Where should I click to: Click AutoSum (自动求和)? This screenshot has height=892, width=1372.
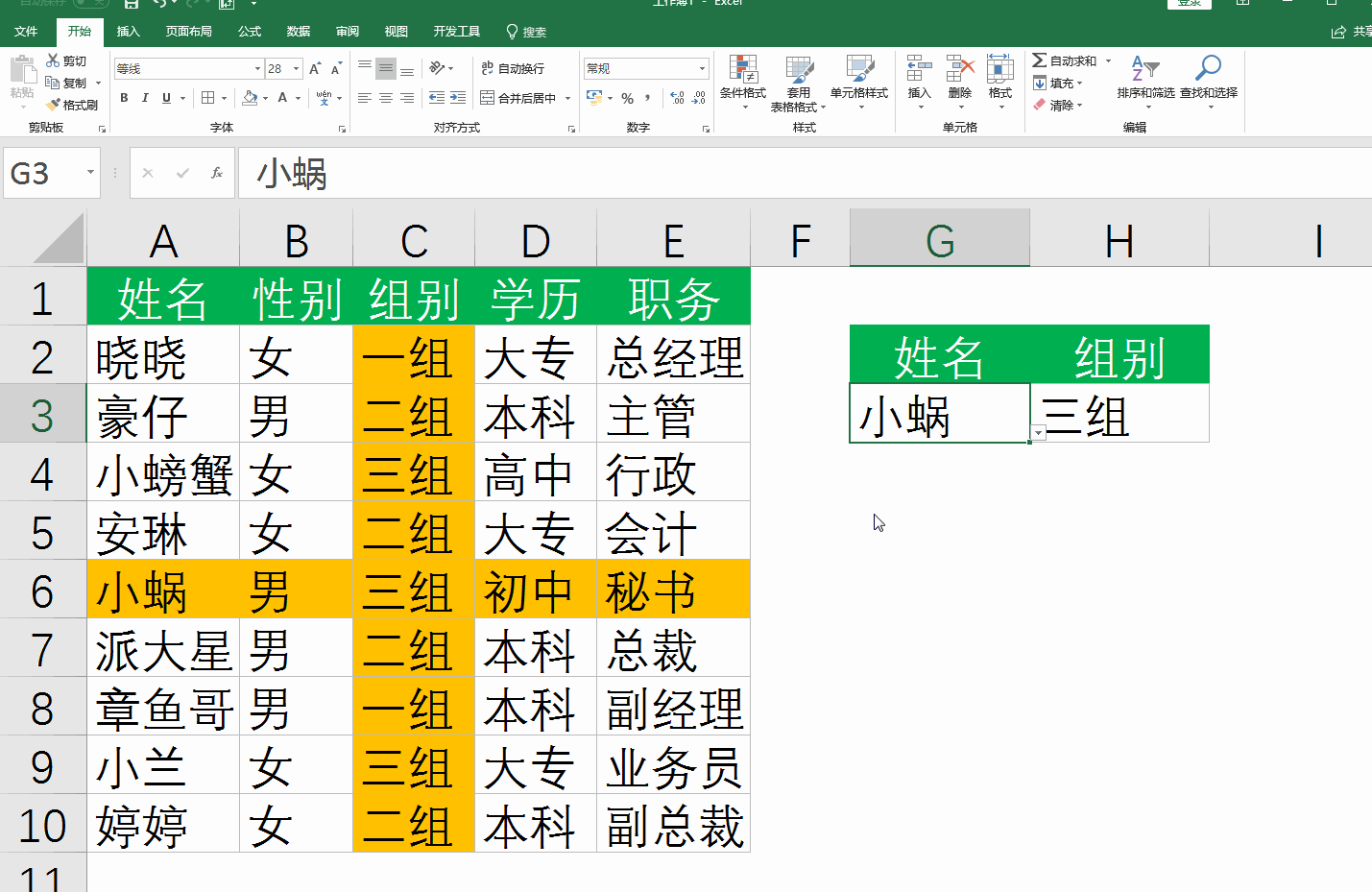click(x=1064, y=60)
